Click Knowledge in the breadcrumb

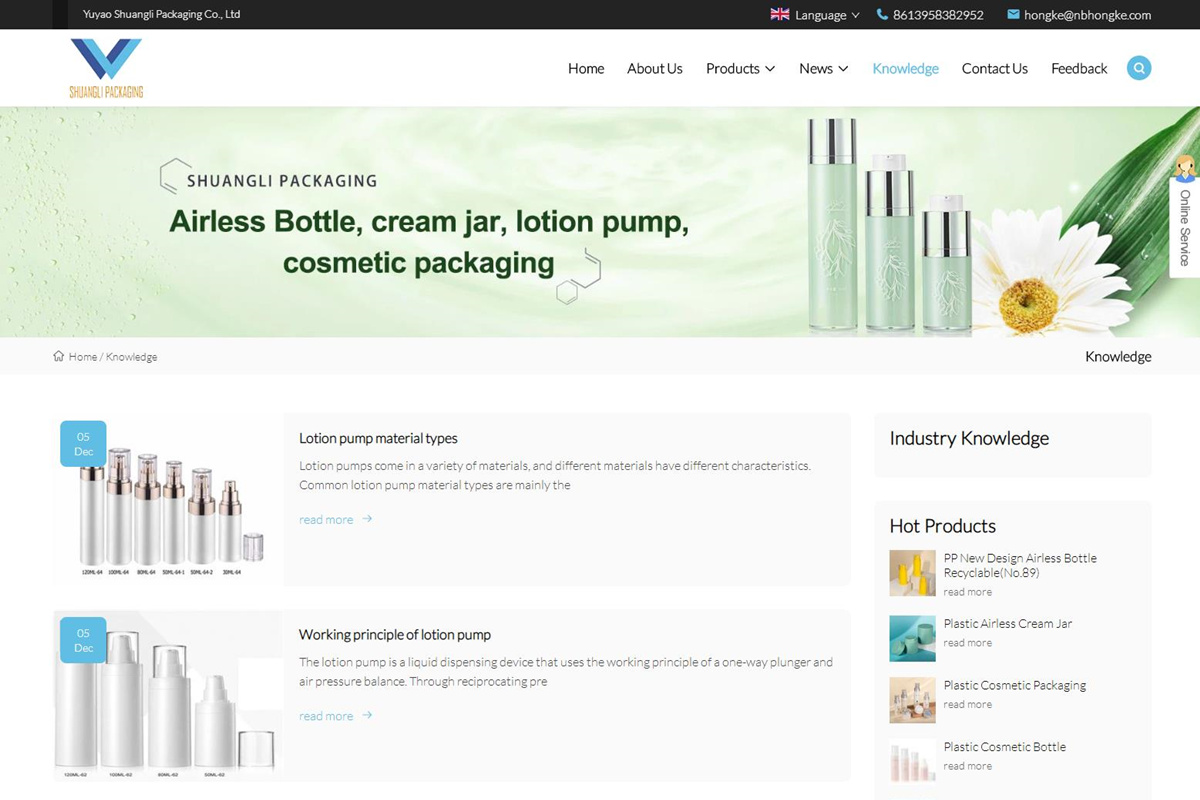(x=131, y=357)
